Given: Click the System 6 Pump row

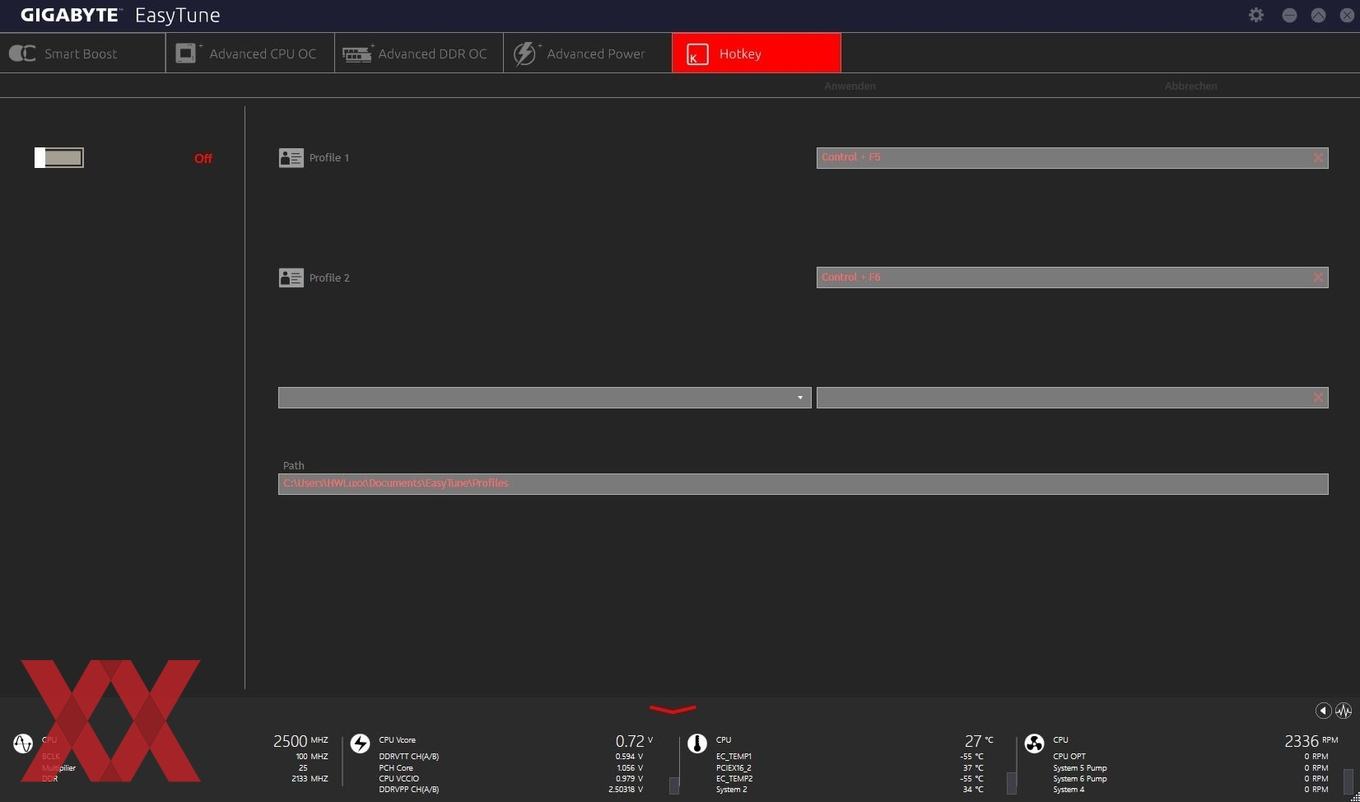Looking at the screenshot, I should [1190, 779].
